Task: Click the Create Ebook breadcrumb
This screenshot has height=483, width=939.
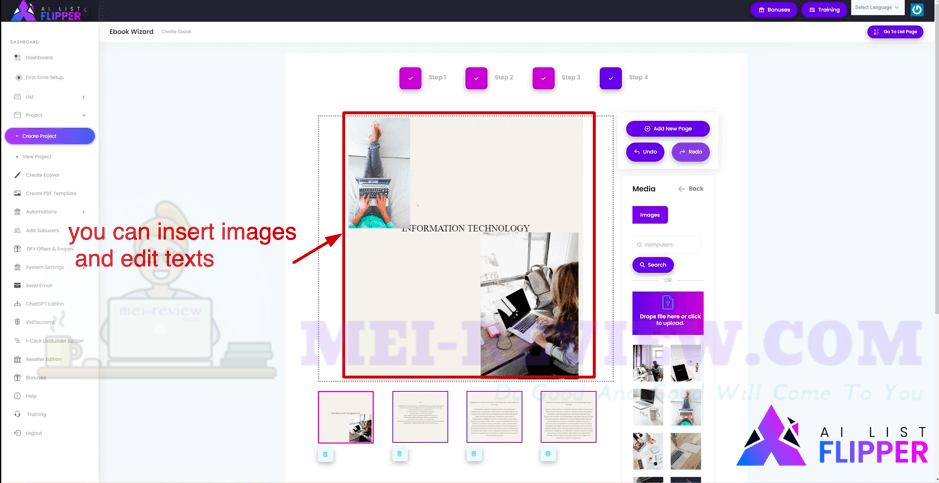Action: point(176,32)
